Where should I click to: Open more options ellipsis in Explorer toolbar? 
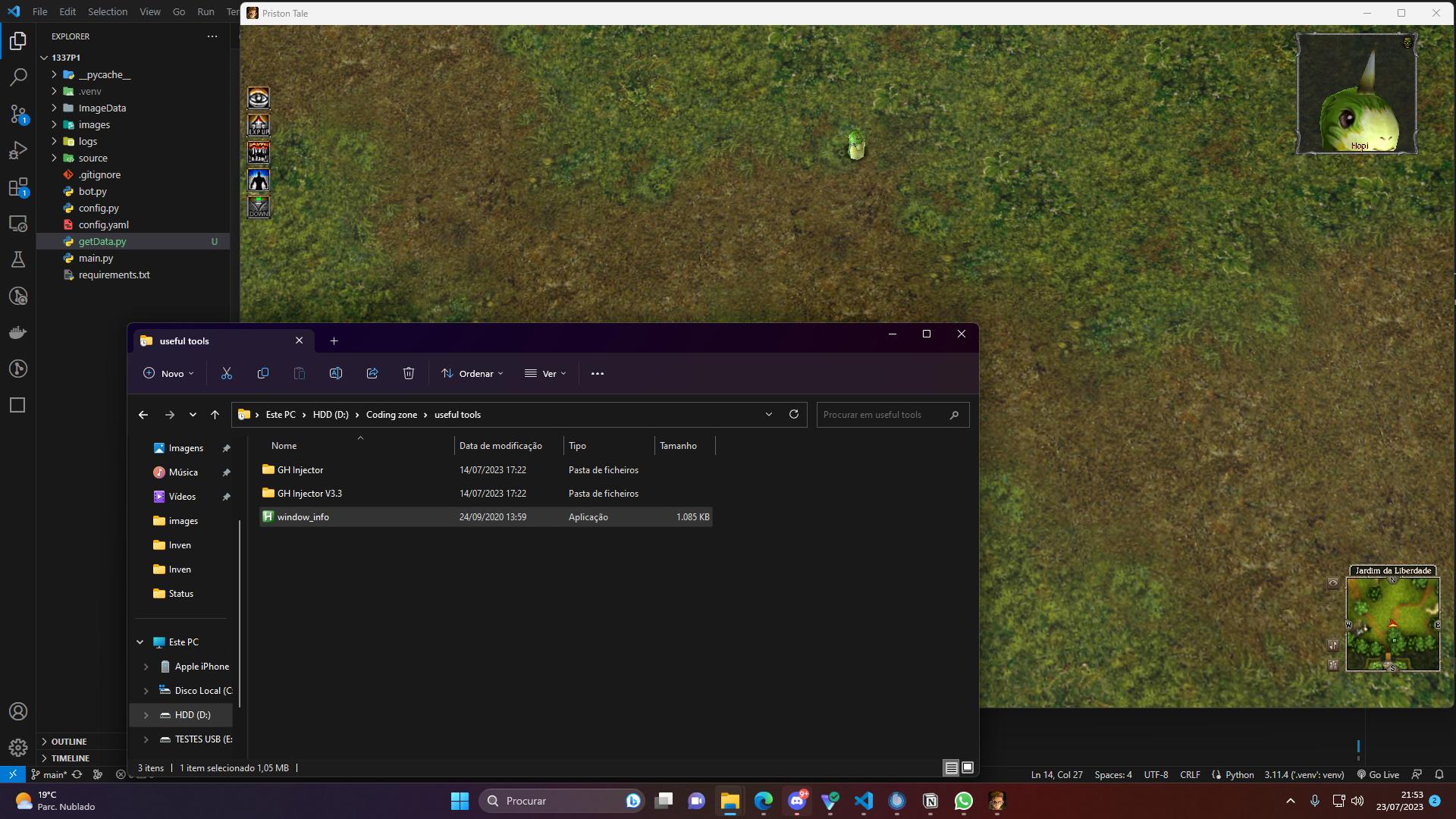click(x=598, y=373)
